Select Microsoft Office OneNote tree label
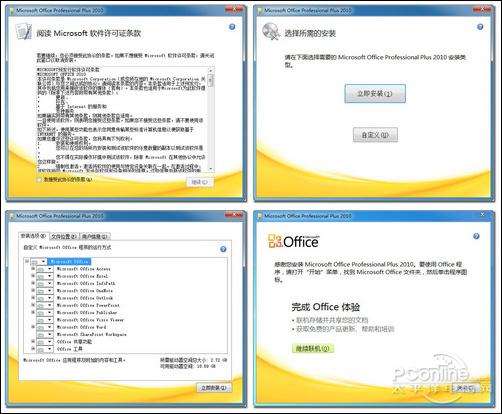This screenshot has width=502, height=414. click(x=85, y=291)
